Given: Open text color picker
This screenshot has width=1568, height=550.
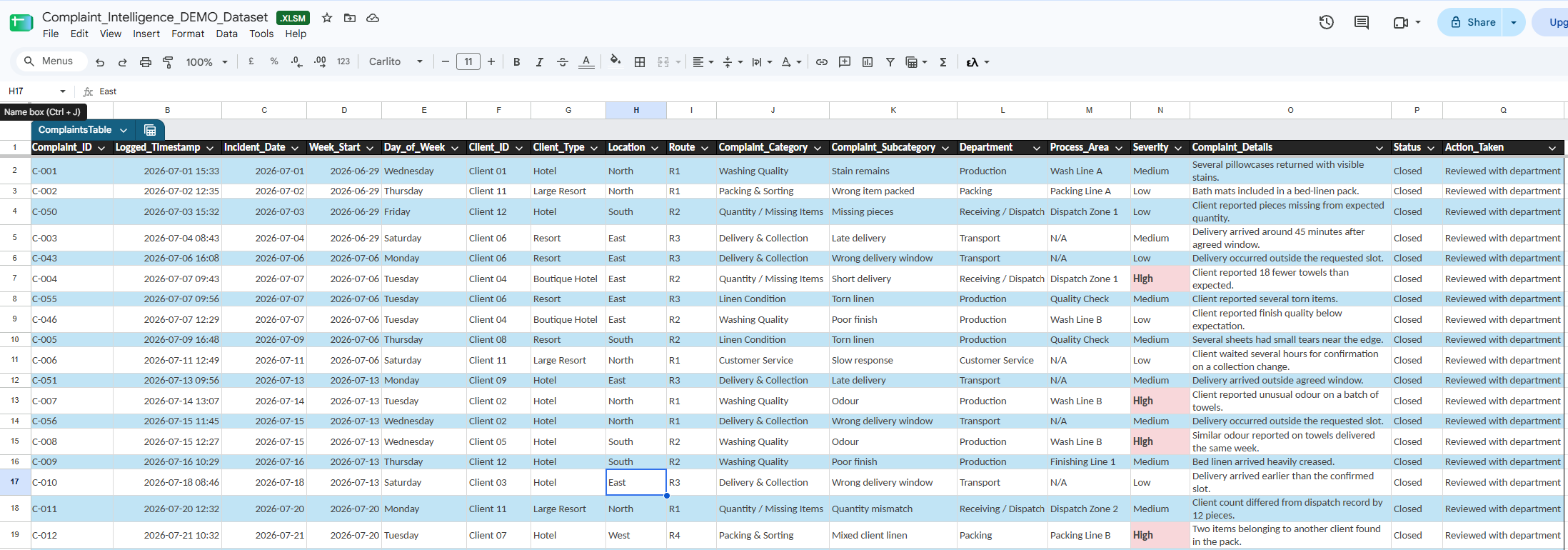Looking at the screenshot, I should click(586, 62).
